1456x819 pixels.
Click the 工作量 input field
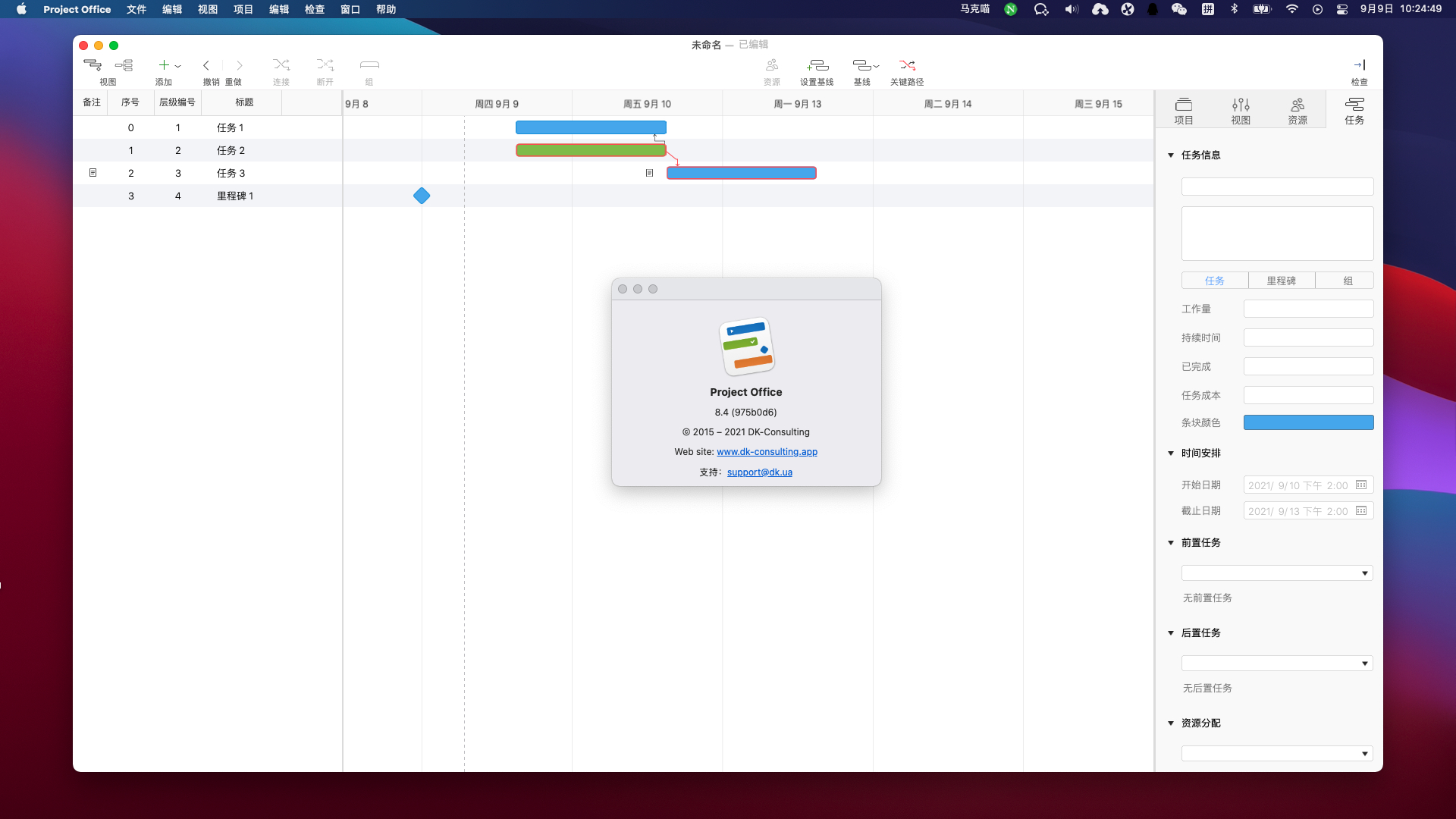1308,309
